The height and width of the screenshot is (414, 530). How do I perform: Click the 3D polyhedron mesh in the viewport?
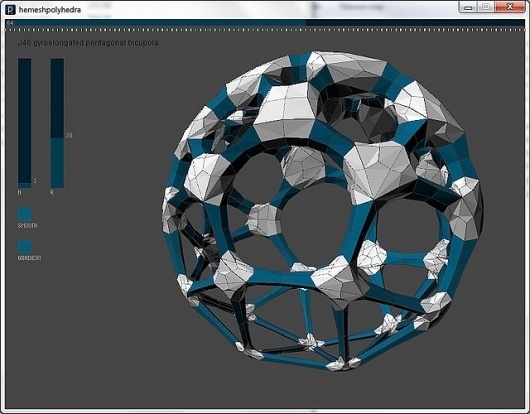coord(323,210)
